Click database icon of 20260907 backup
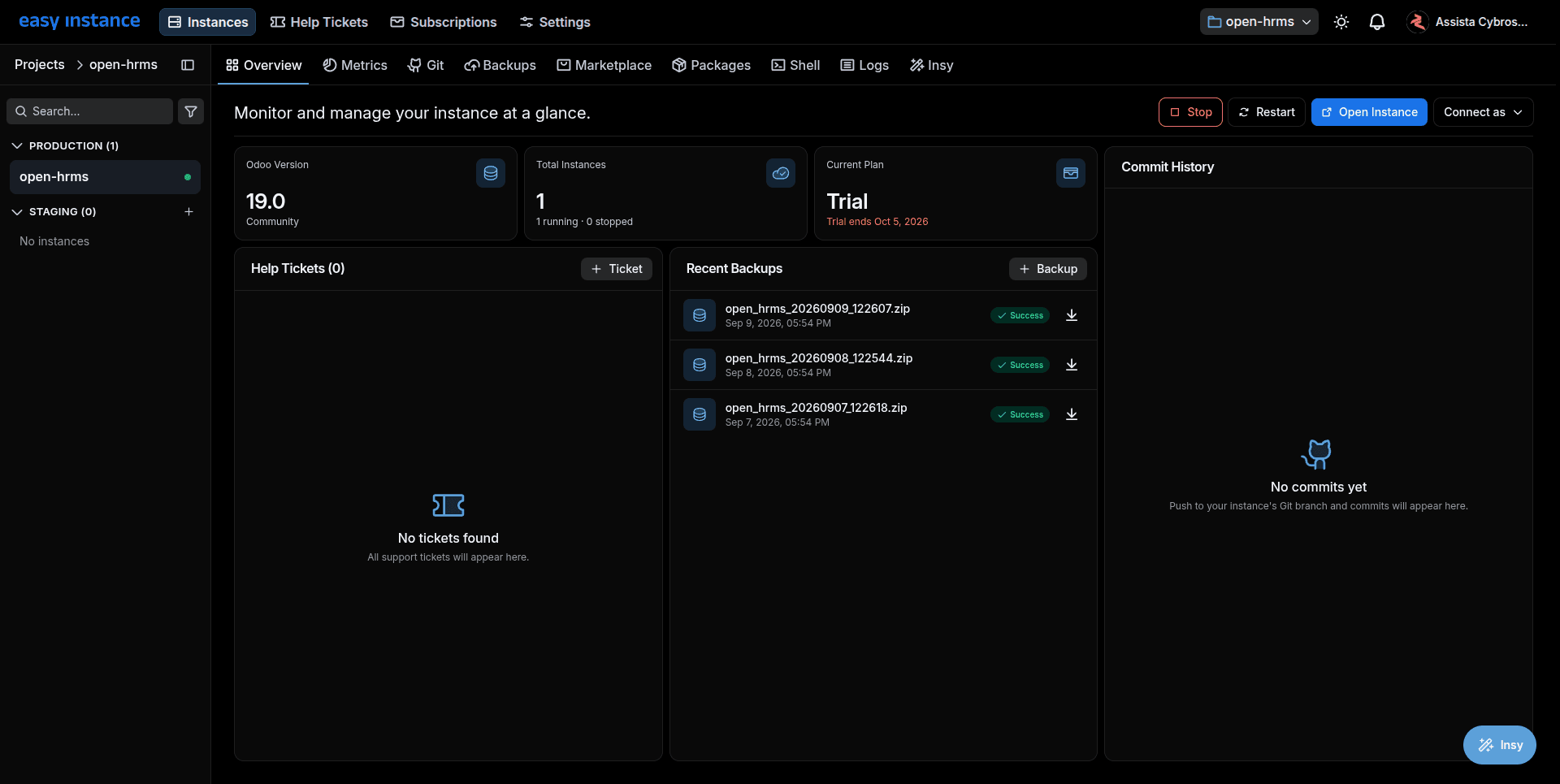Screen dimensions: 1560x784 click(x=700, y=414)
